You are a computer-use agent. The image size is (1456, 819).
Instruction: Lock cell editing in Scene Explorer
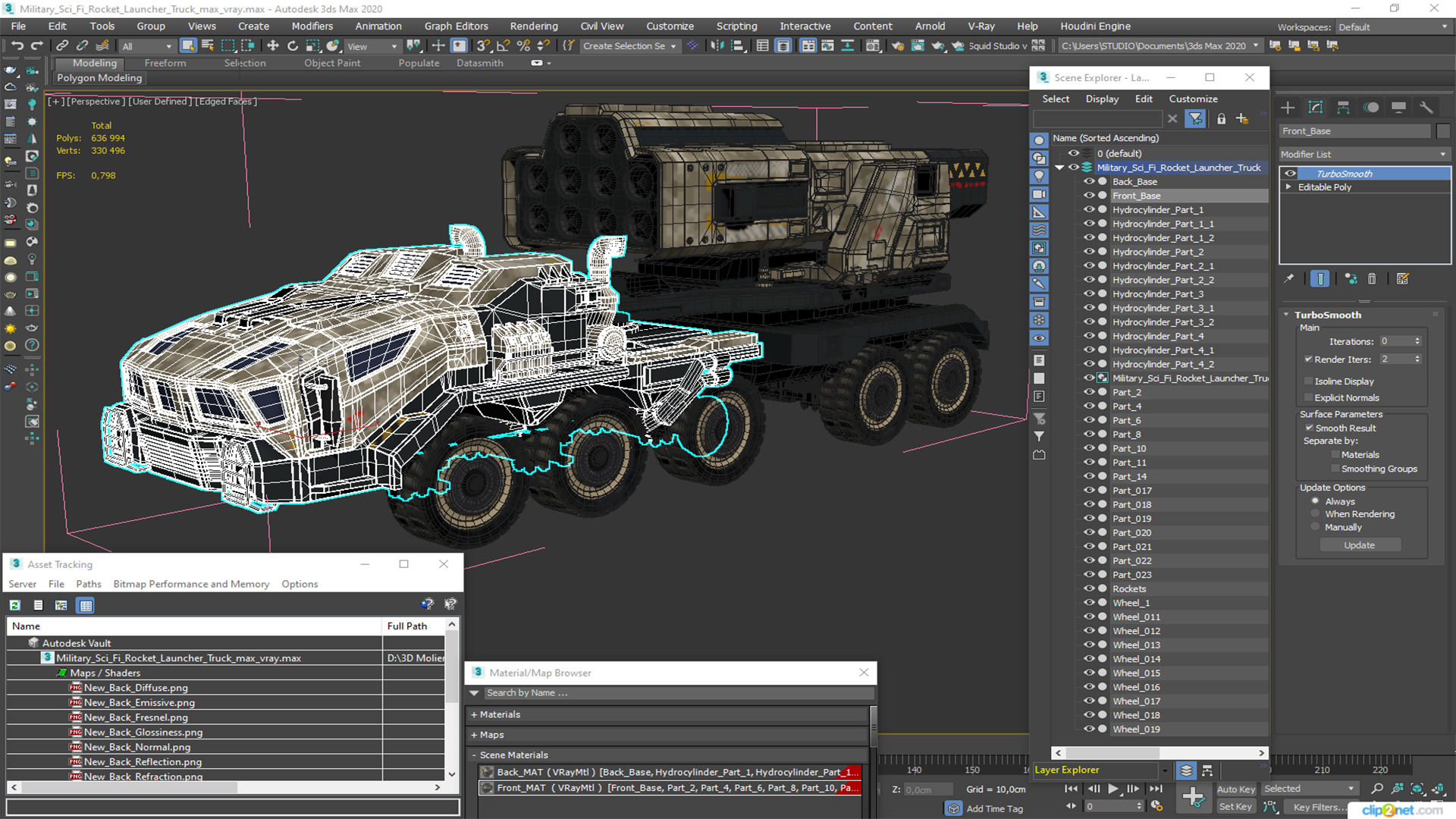(1221, 119)
